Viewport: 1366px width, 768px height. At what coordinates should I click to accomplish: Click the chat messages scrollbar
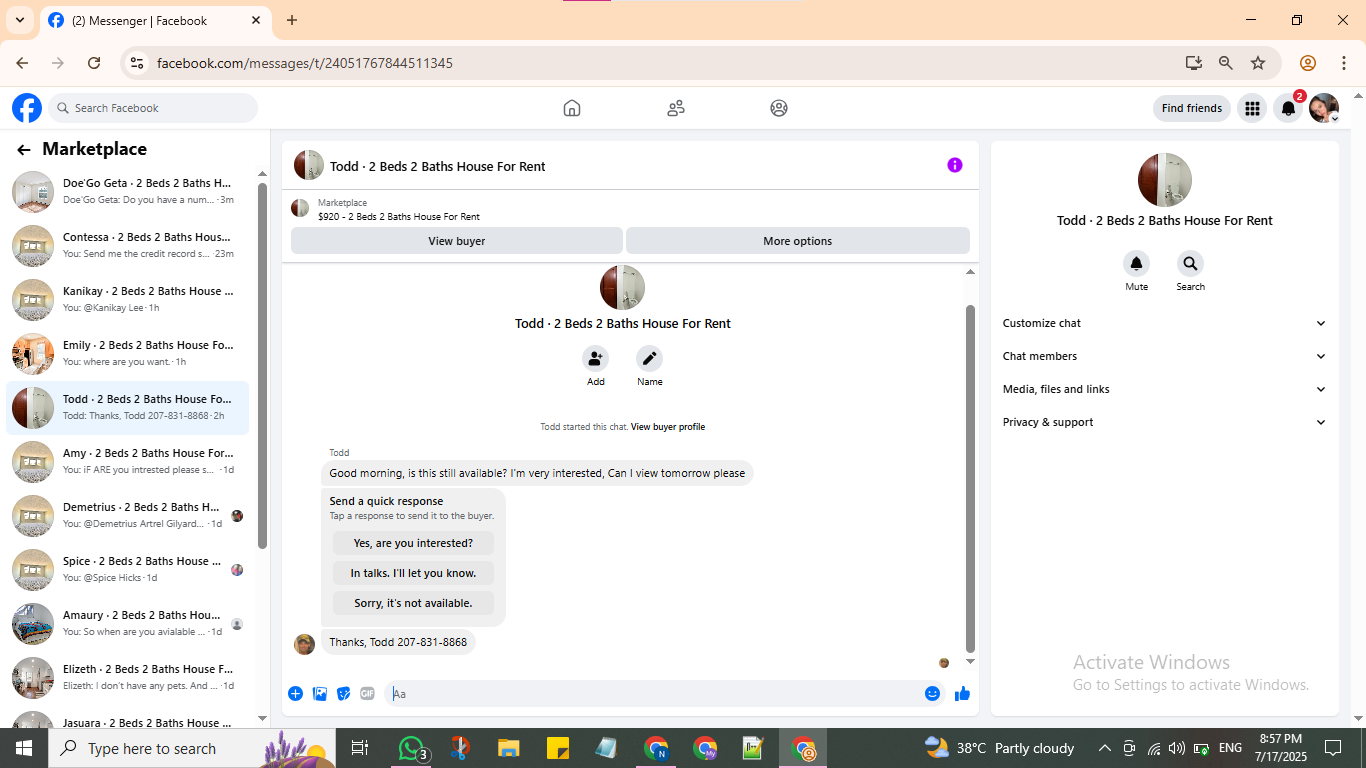point(970,478)
